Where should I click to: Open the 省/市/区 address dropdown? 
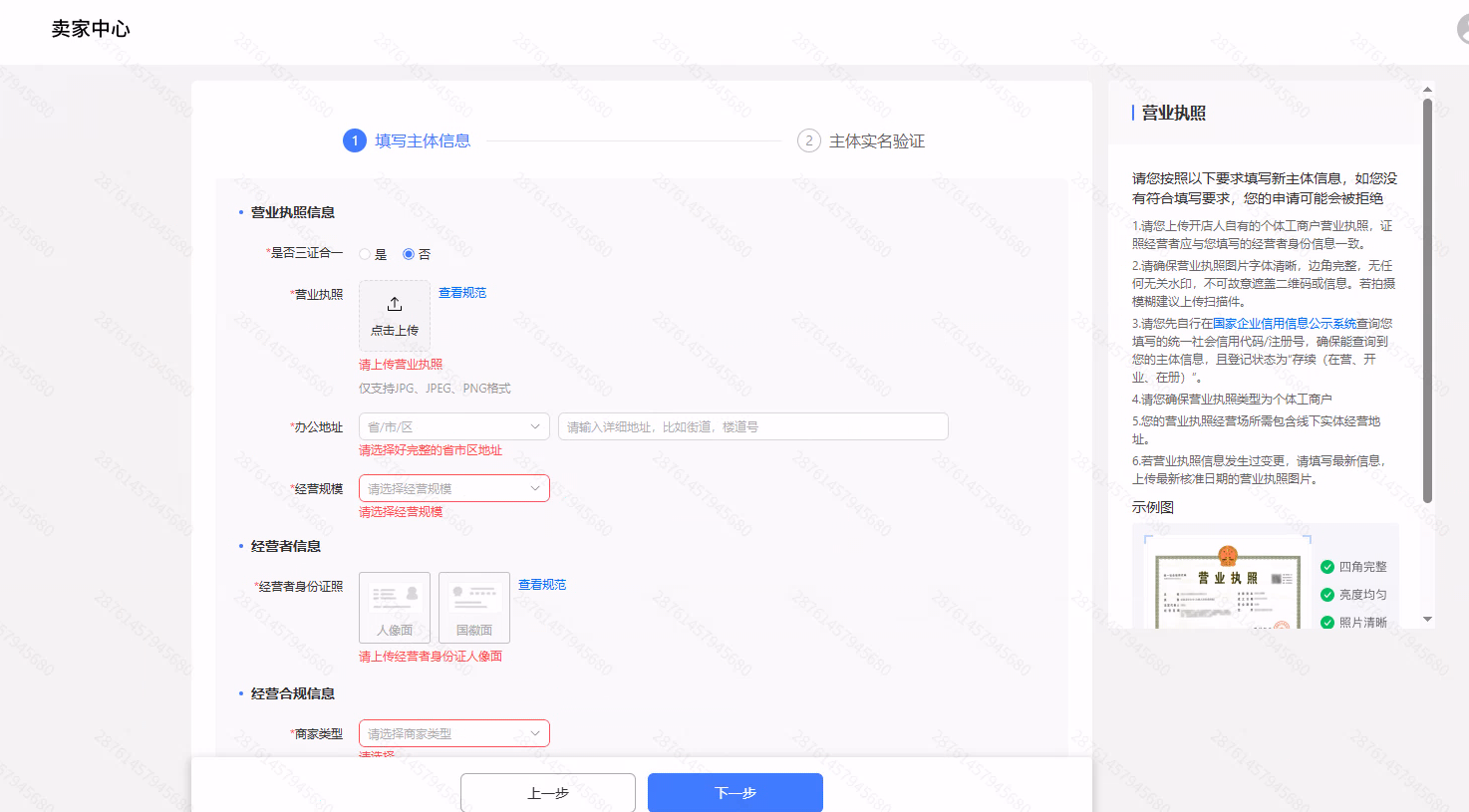[x=453, y=425]
